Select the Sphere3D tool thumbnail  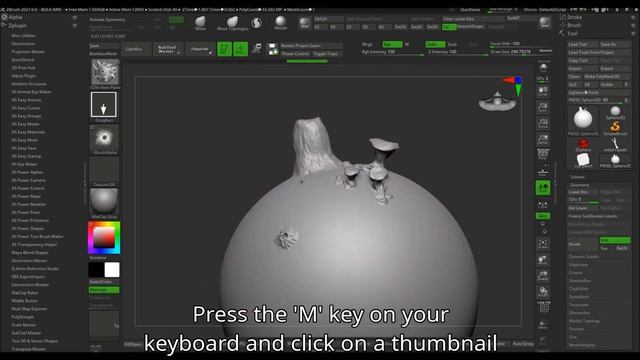coord(615,113)
